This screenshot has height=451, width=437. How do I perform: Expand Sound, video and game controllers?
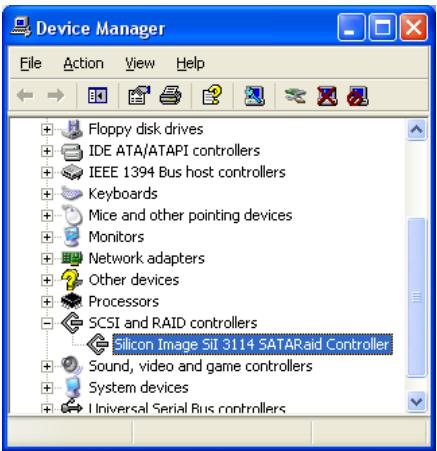click(47, 366)
